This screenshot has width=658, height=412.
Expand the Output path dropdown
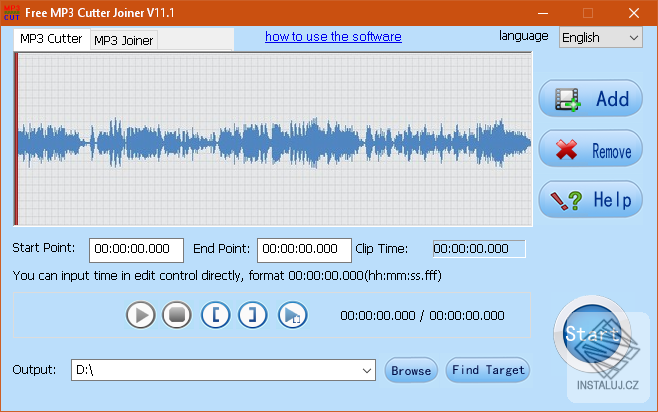366,370
